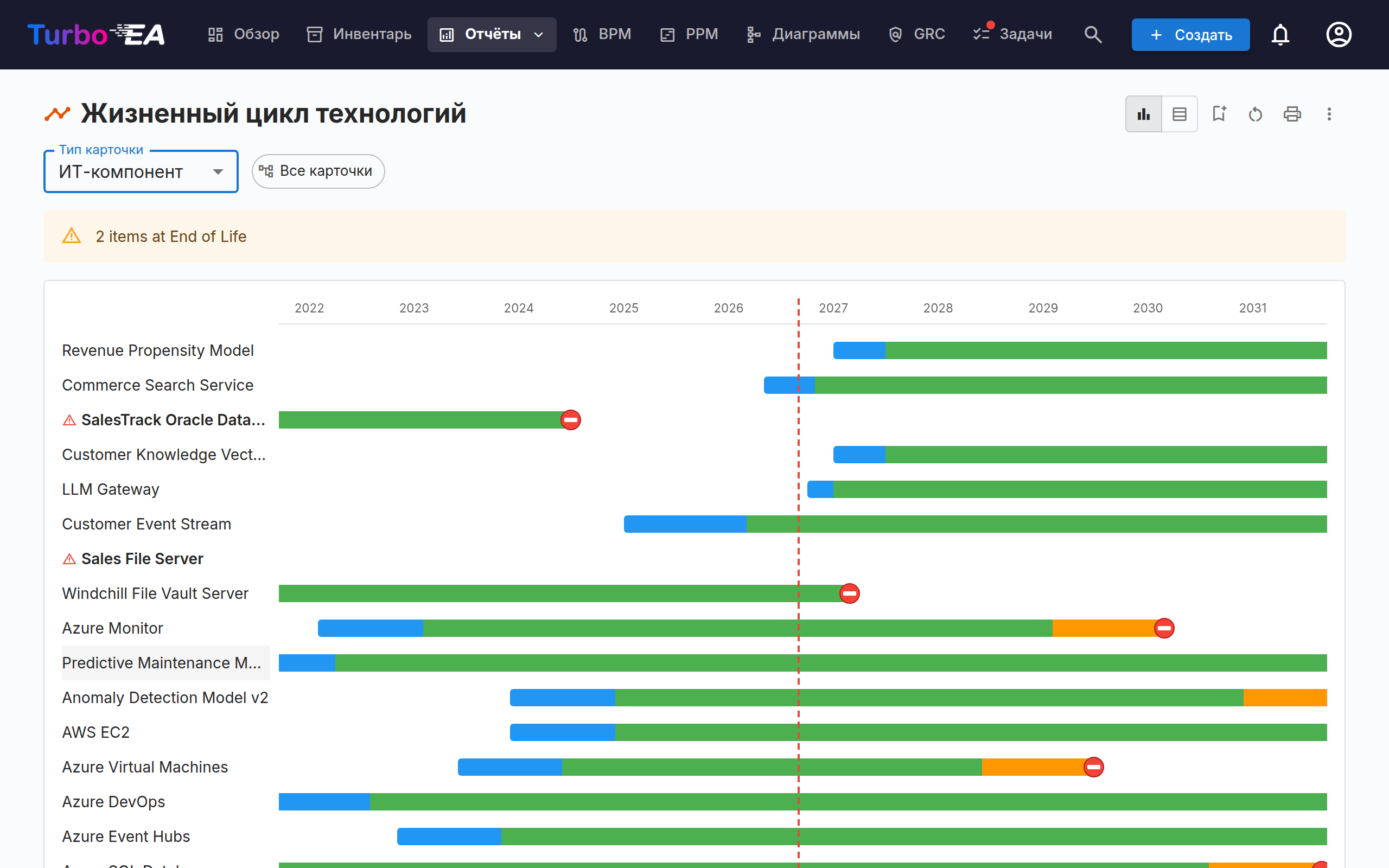Open the notifications bell
1389x868 pixels.
(1280, 34)
